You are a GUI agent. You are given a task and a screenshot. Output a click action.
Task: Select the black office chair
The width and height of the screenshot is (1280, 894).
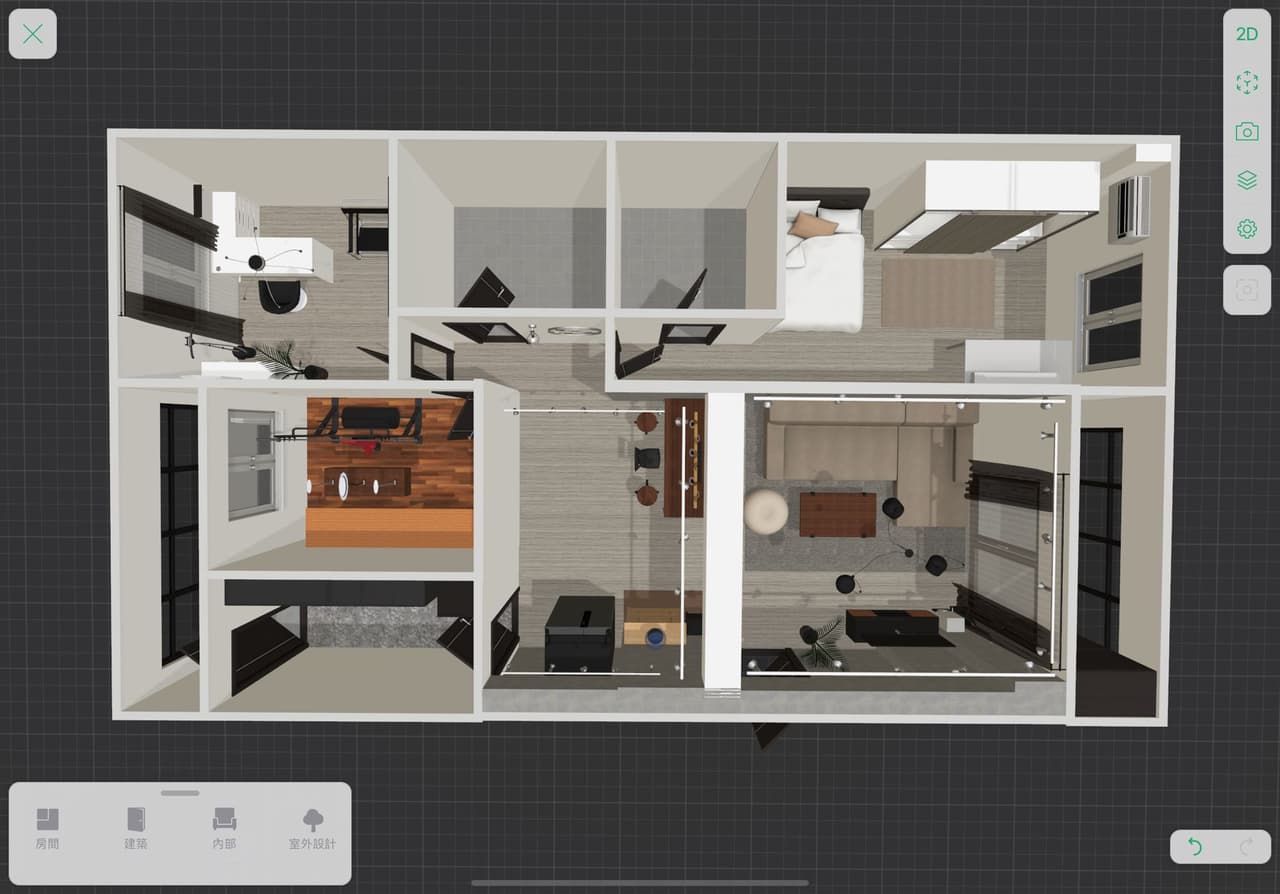281,295
